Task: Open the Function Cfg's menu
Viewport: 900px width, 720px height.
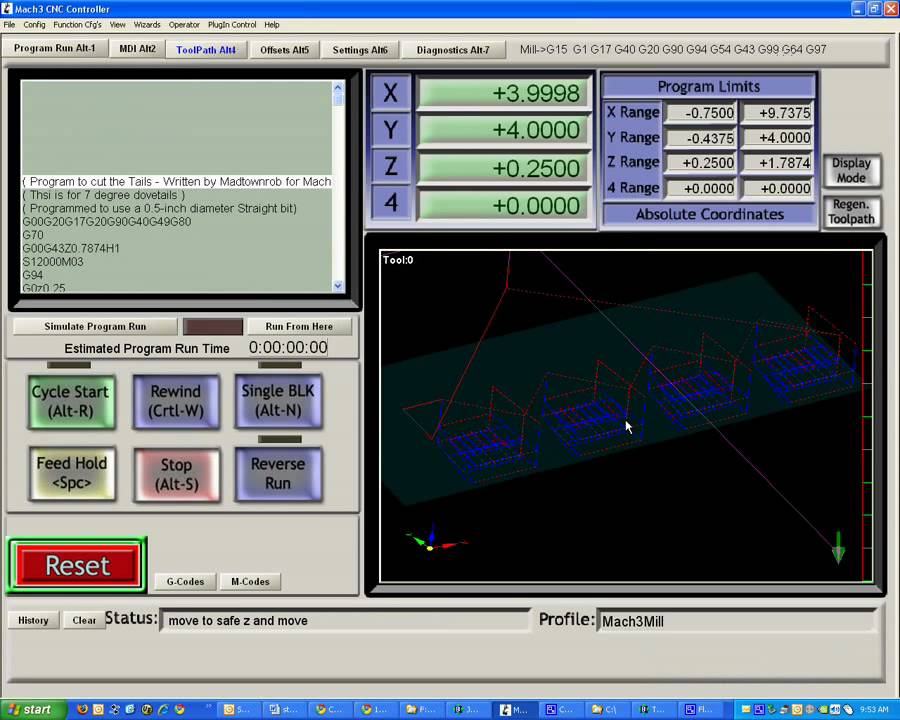Action: (x=77, y=25)
